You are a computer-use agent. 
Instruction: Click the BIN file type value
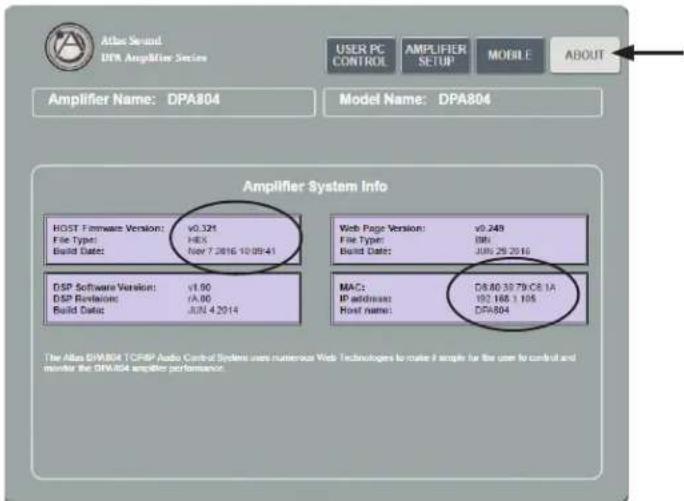[x=482, y=240]
